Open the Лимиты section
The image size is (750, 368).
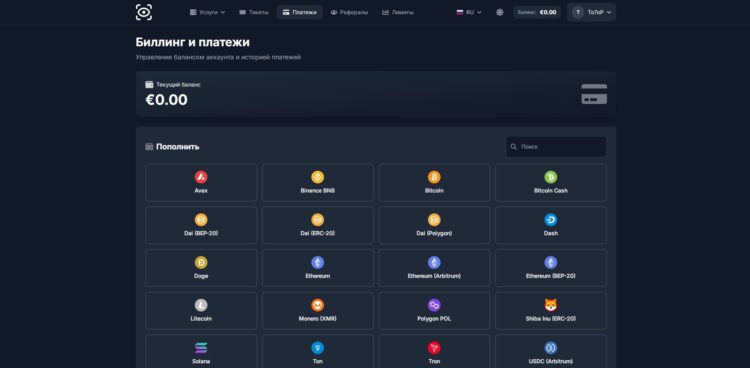pyautogui.click(x=398, y=12)
